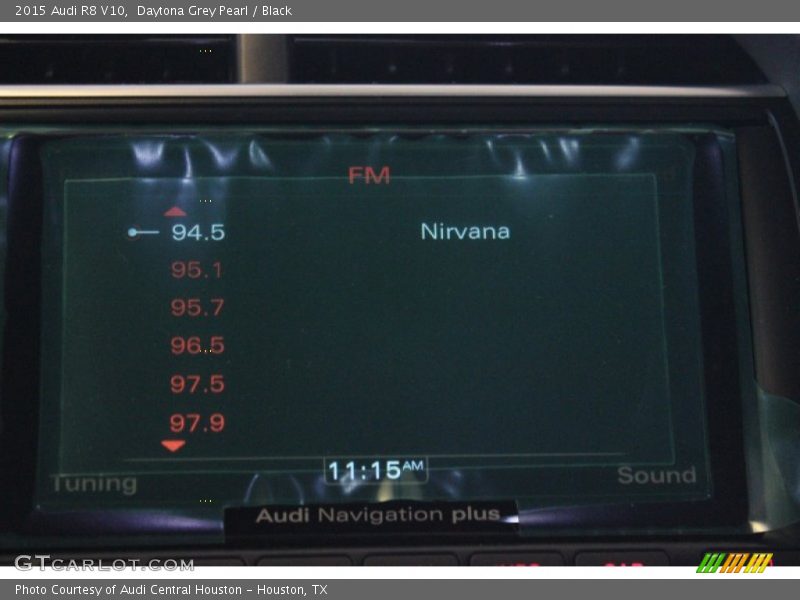Tap the FM band header
Image resolution: width=800 pixels, height=600 pixels.
pyautogui.click(x=369, y=176)
